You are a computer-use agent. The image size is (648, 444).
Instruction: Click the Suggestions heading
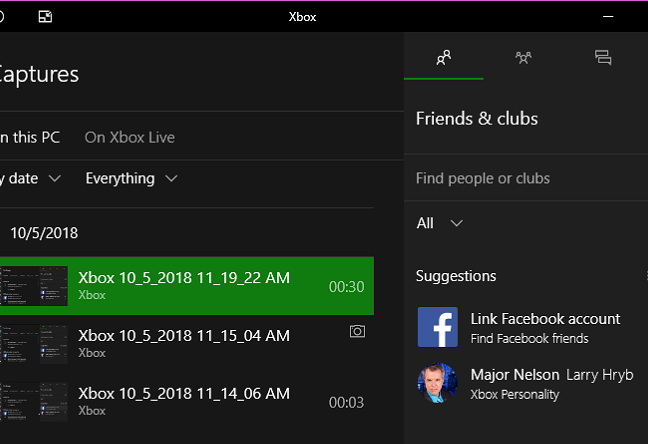(x=456, y=276)
